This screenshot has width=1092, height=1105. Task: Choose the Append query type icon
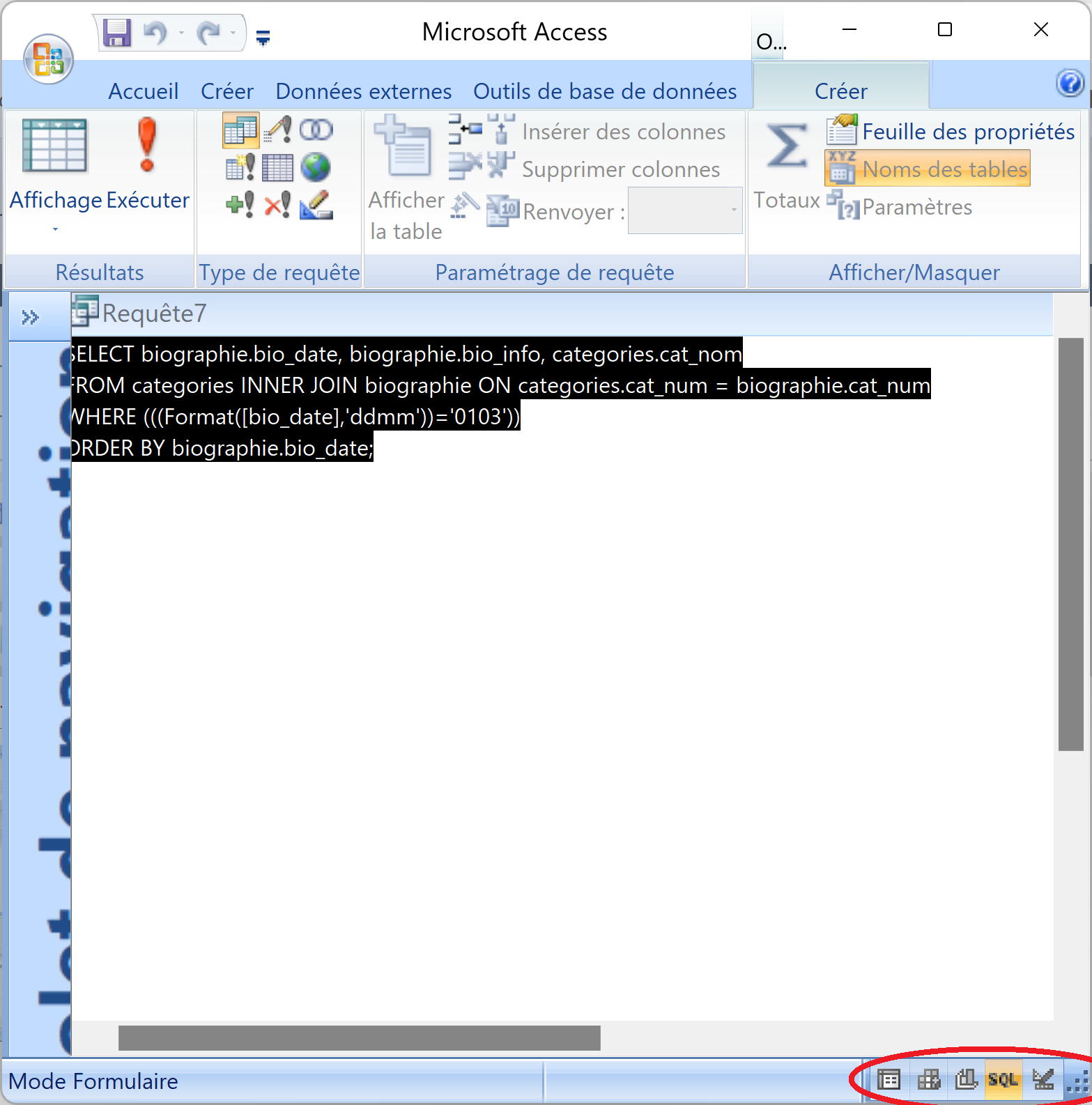[x=240, y=205]
